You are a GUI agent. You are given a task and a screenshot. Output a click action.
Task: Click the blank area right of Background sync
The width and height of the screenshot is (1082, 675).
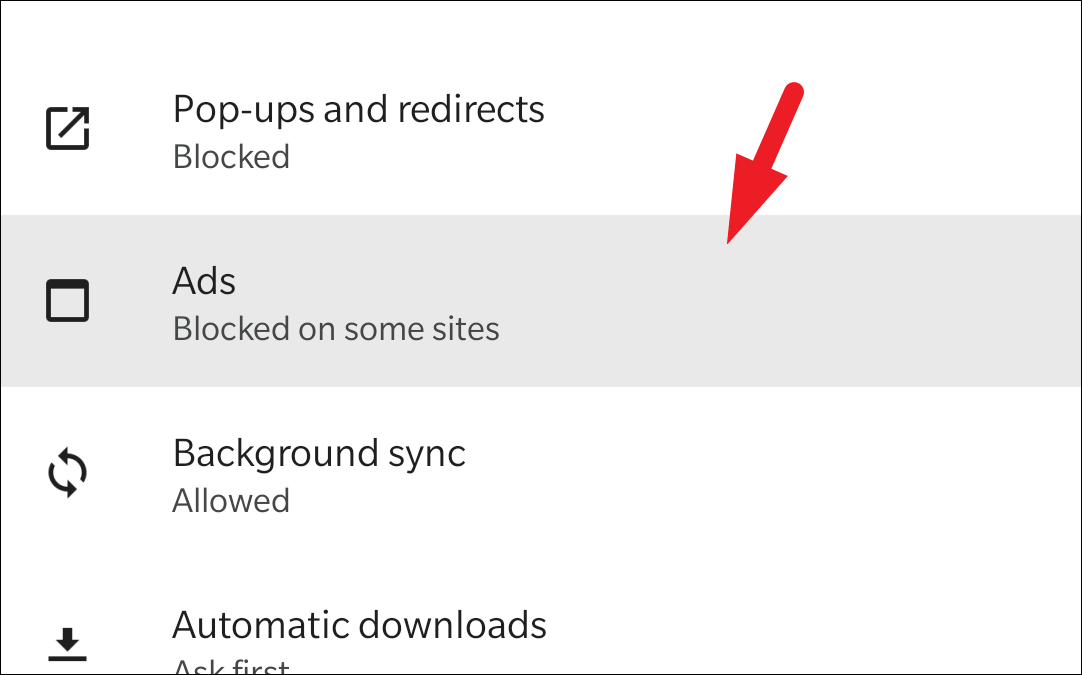[x=773, y=473]
